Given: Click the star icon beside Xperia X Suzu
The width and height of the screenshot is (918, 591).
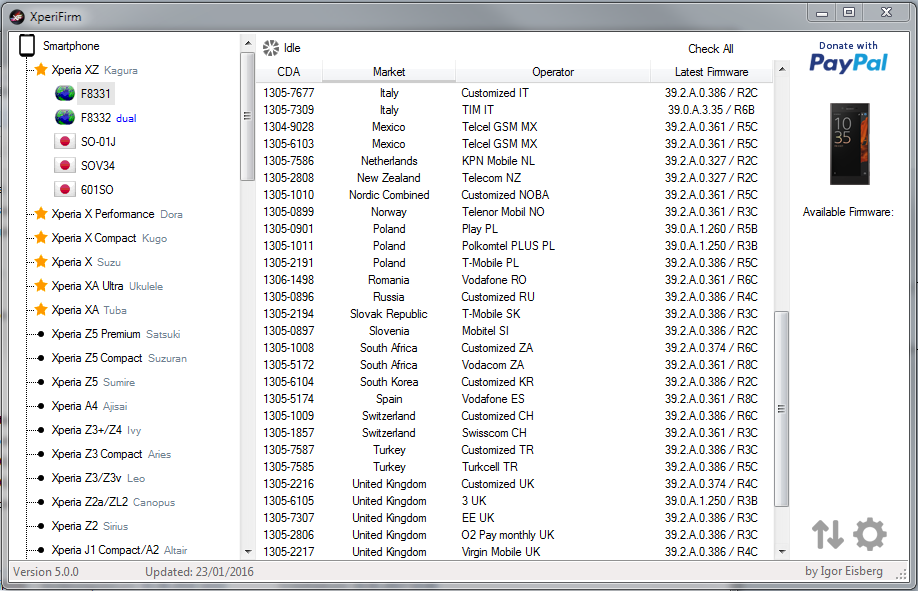Looking at the screenshot, I should point(41,262).
